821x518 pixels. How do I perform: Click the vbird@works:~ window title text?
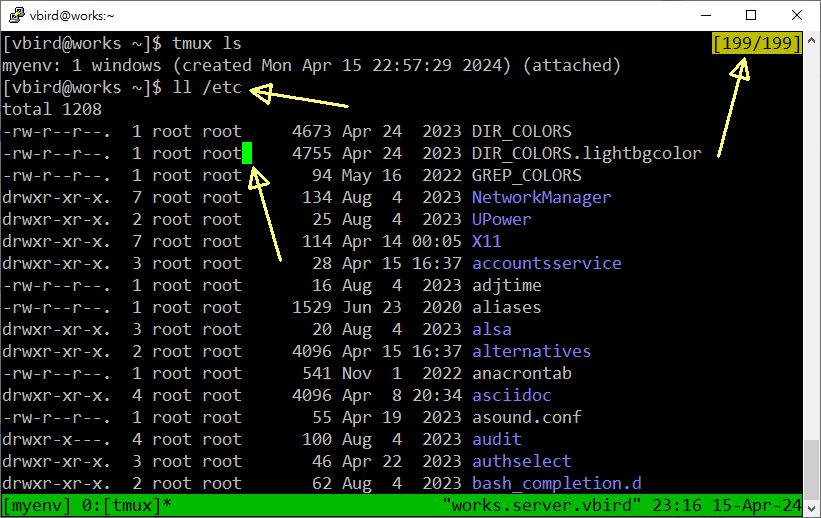pyautogui.click(x=72, y=16)
